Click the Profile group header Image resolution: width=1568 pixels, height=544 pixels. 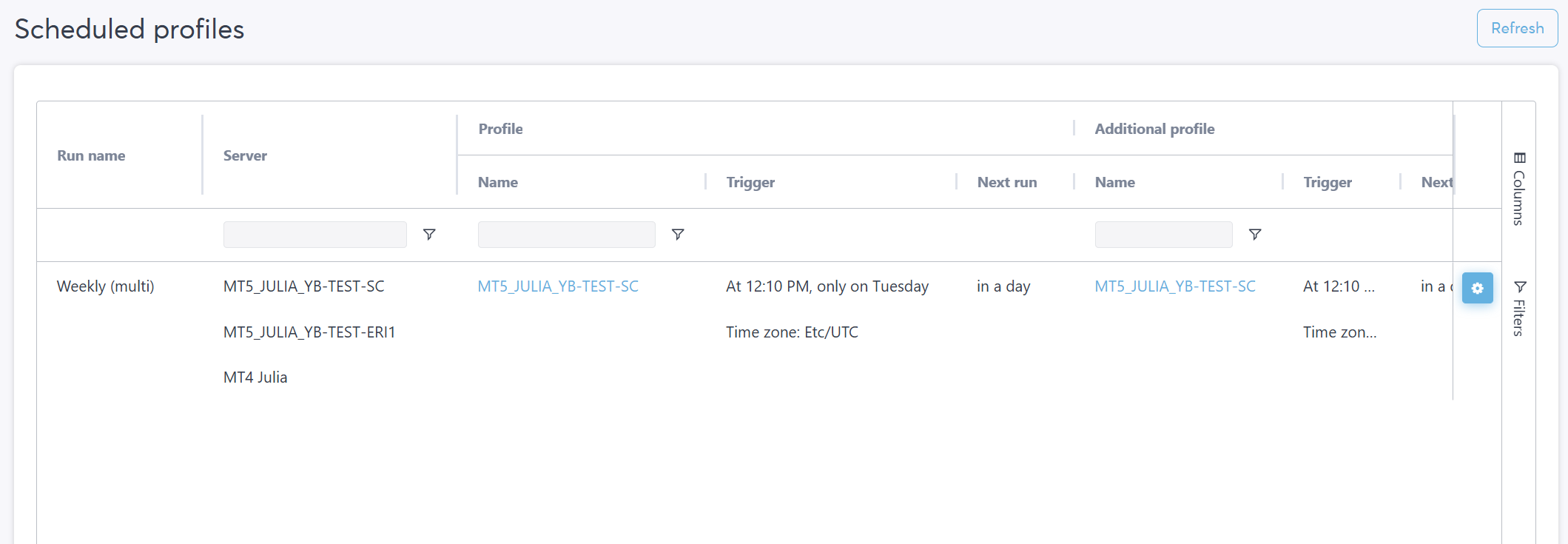500,129
